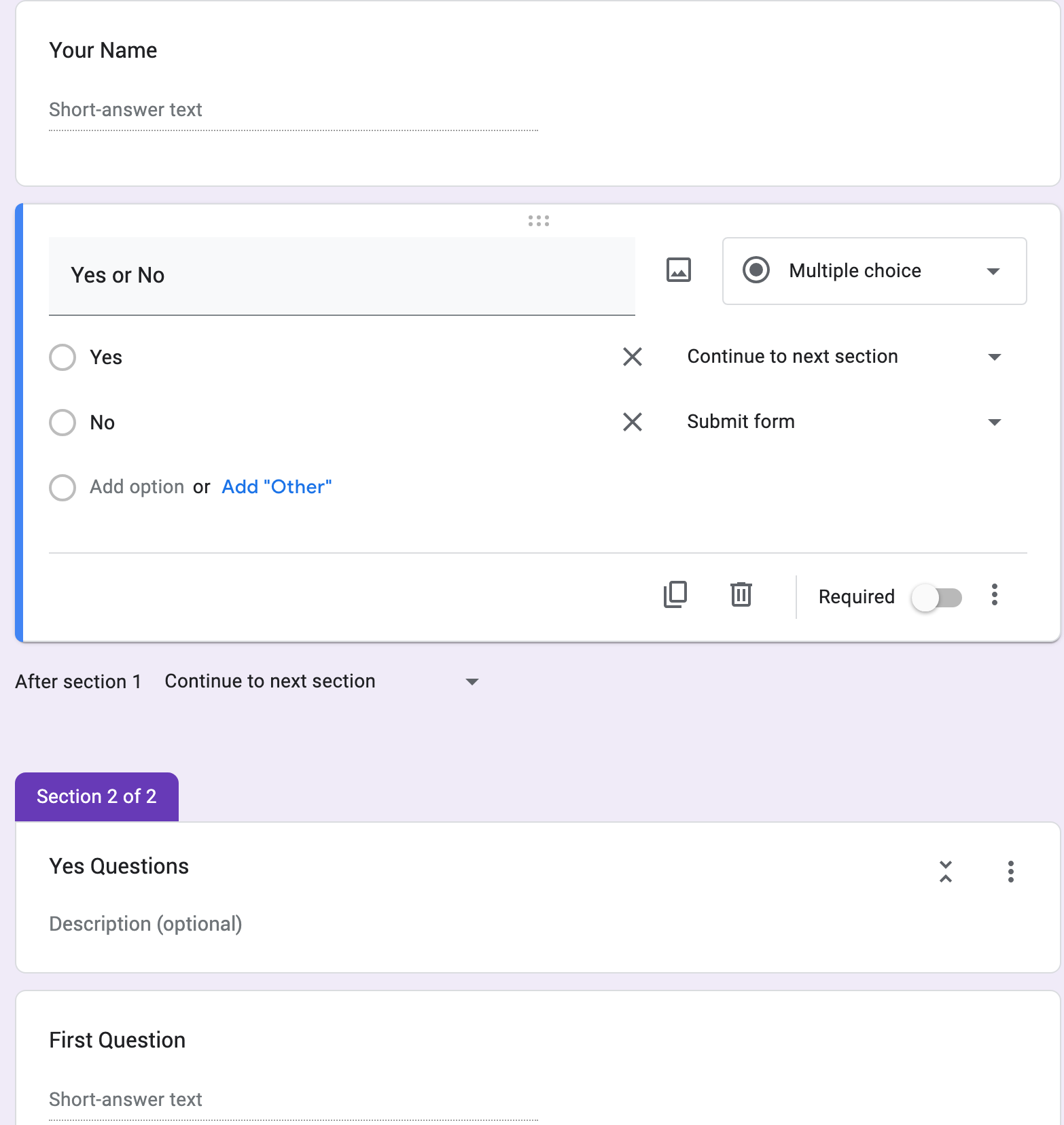Image resolution: width=1064 pixels, height=1125 pixels.
Task: Click the Section 2 Description (optional) field
Action: click(x=145, y=924)
